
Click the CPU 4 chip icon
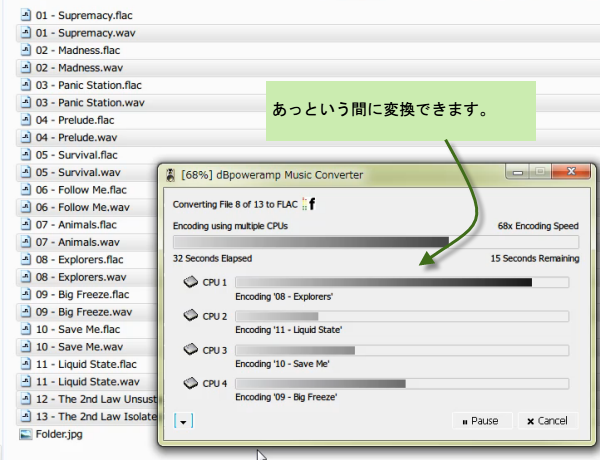pyautogui.click(x=191, y=383)
